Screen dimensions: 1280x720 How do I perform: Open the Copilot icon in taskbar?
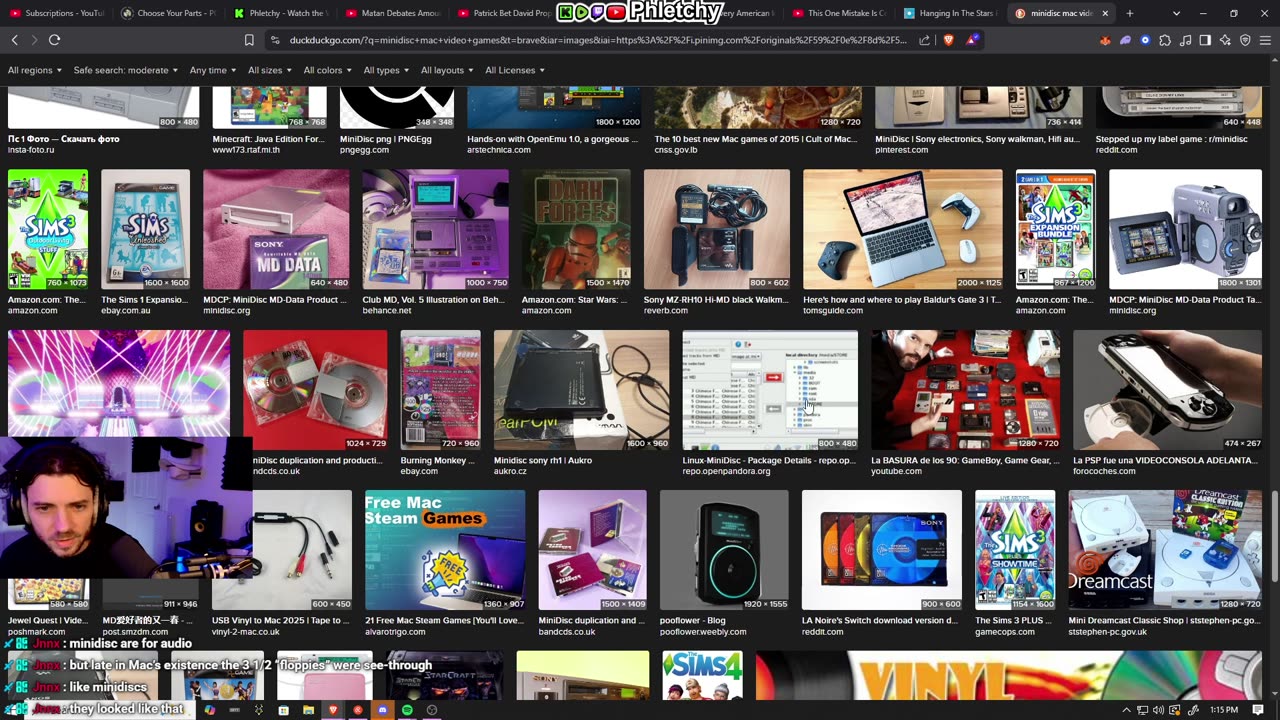coord(209,710)
